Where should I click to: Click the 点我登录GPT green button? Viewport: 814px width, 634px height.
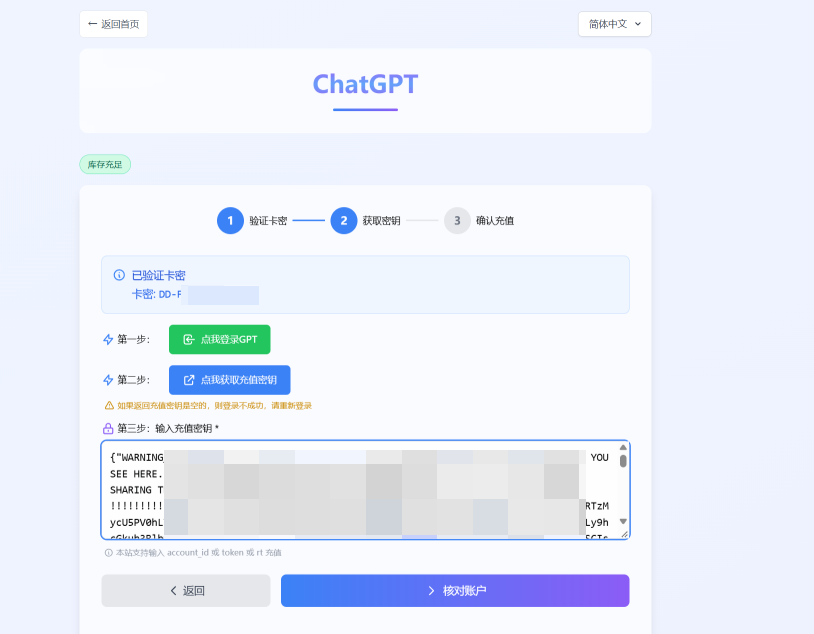[x=220, y=340]
